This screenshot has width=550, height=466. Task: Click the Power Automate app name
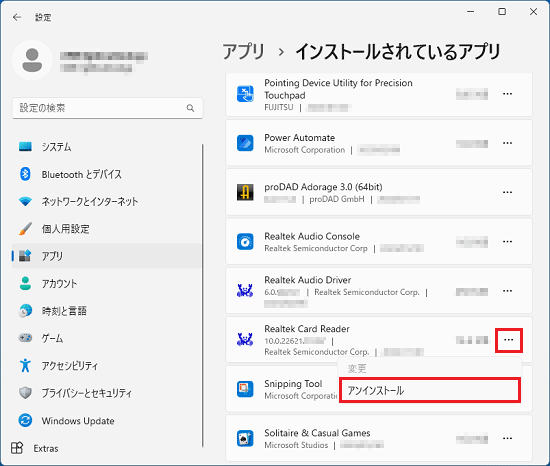click(300, 138)
